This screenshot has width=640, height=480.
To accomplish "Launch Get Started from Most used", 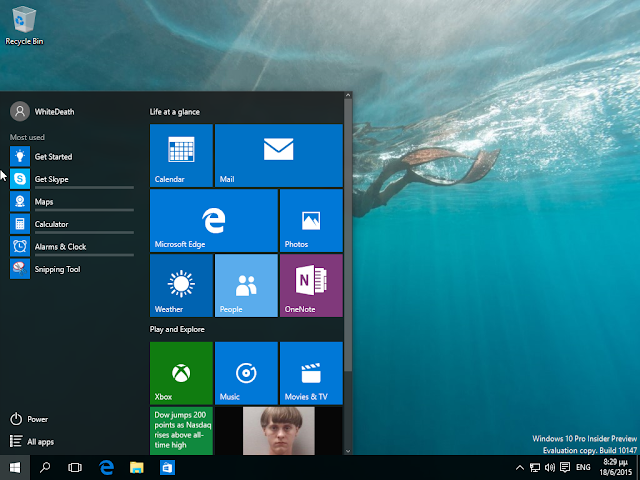I will 72,156.
